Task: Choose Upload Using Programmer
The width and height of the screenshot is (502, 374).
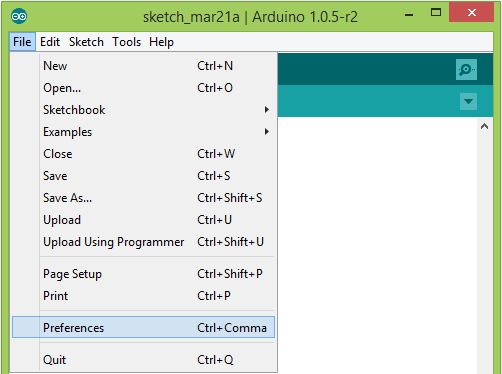Action: (x=143, y=242)
